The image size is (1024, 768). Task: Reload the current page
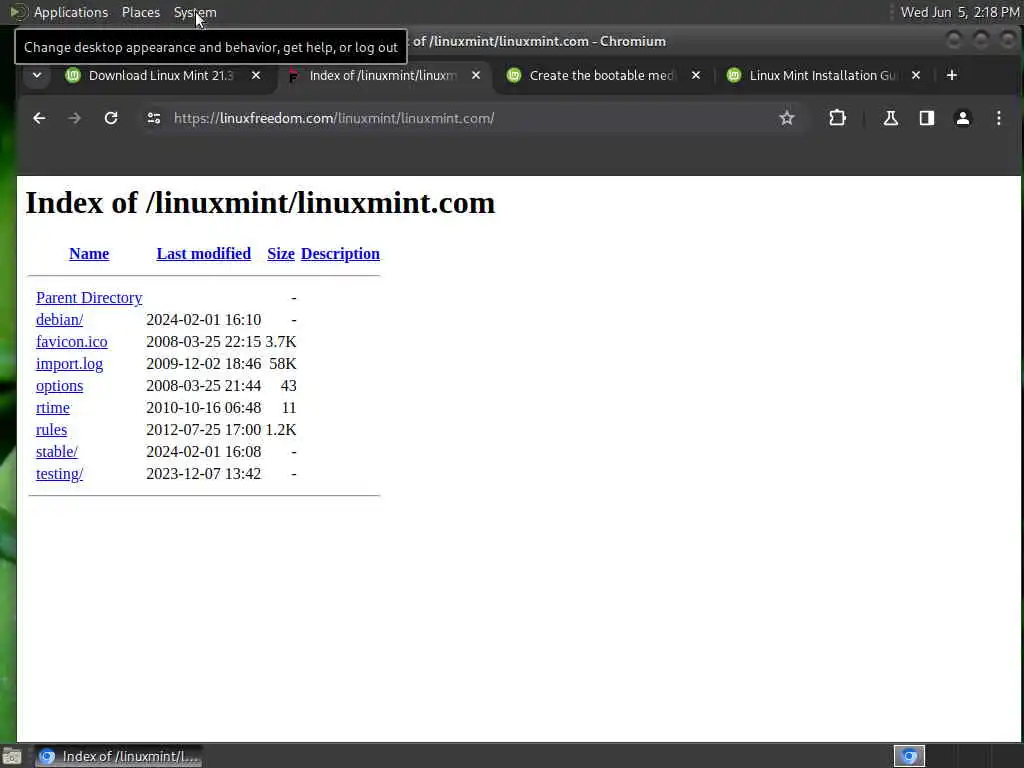coord(111,118)
